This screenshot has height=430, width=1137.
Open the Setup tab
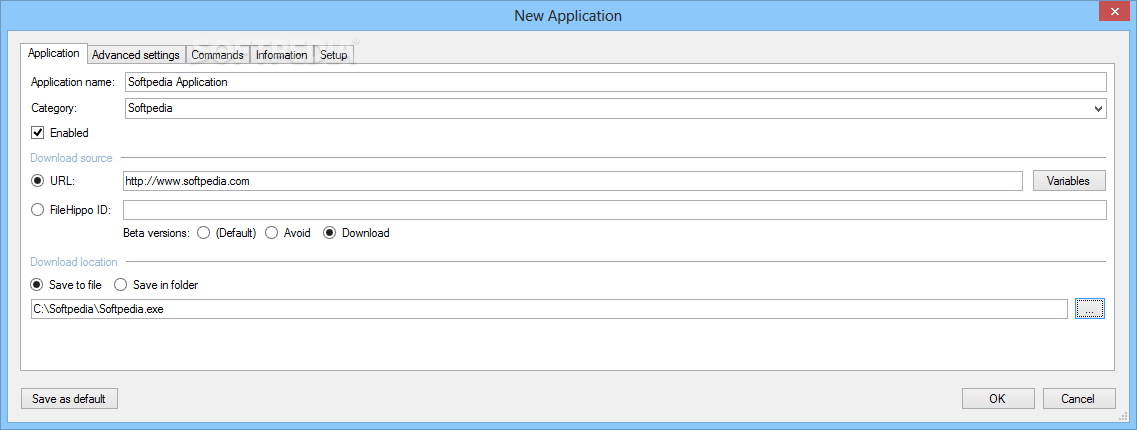coord(334,55)
